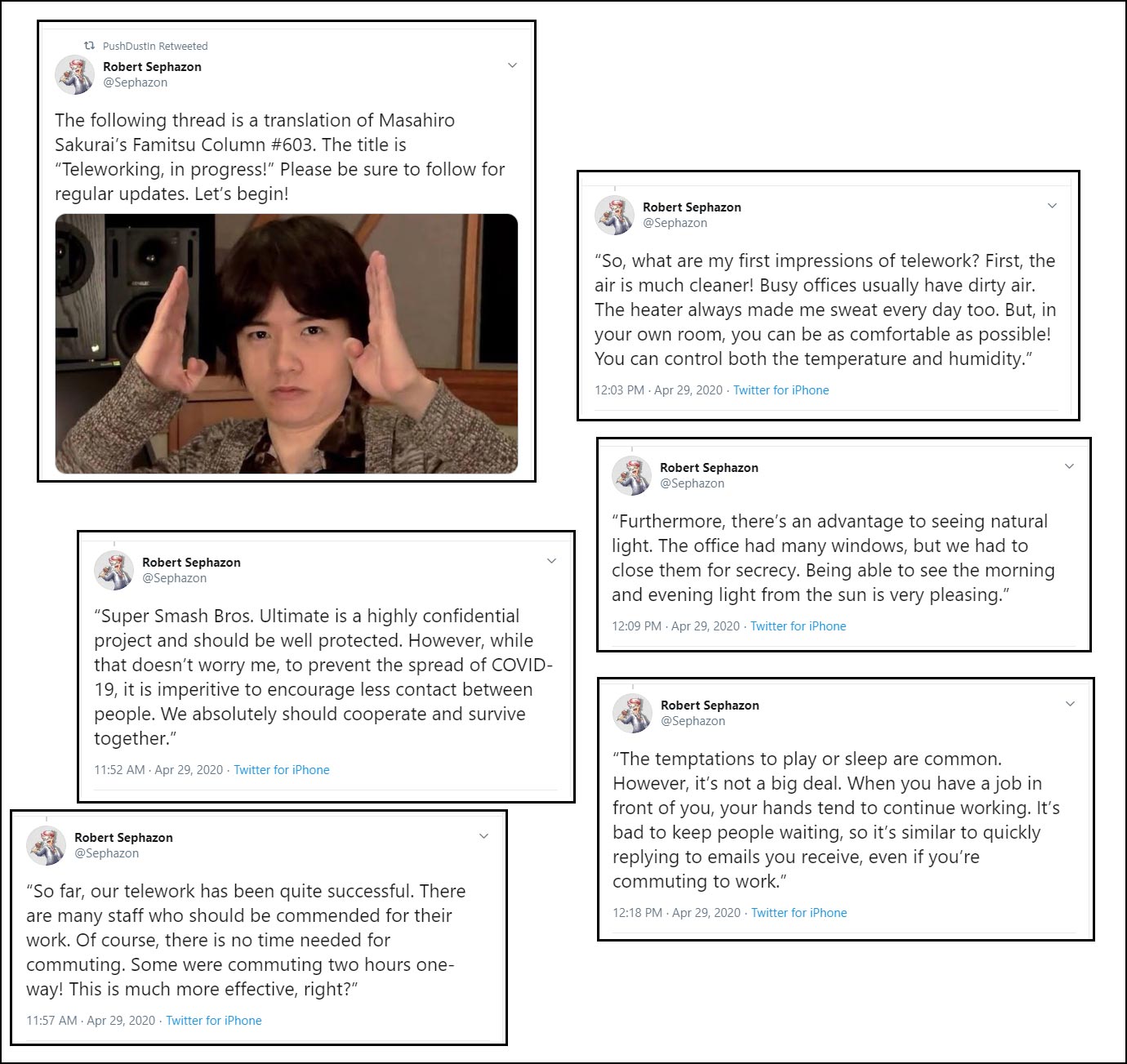Click Twitter for iPhone on the 12:03 PM tweet
This screenshot has width=1127, height=1064.
coord(781,390)
